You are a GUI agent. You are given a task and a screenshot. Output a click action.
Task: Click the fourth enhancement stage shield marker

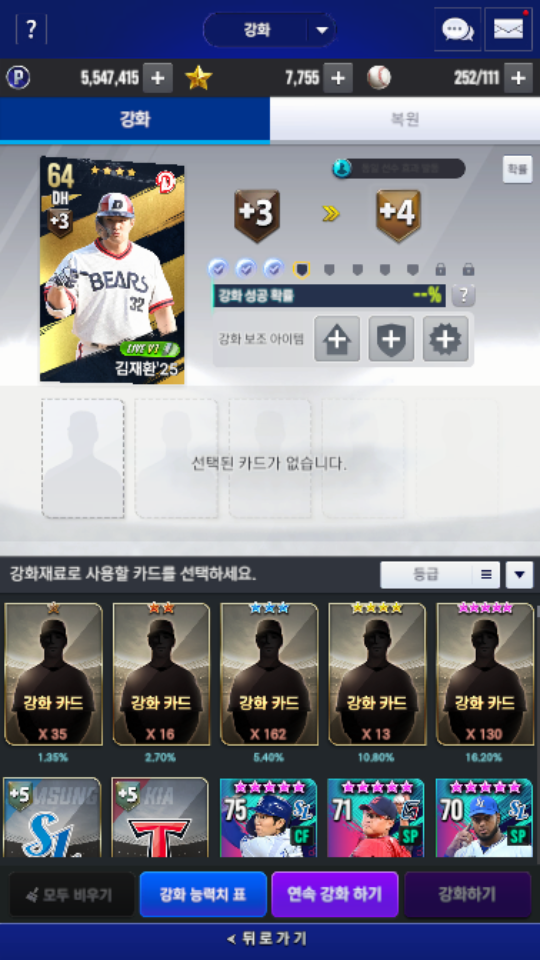point(302,269)
